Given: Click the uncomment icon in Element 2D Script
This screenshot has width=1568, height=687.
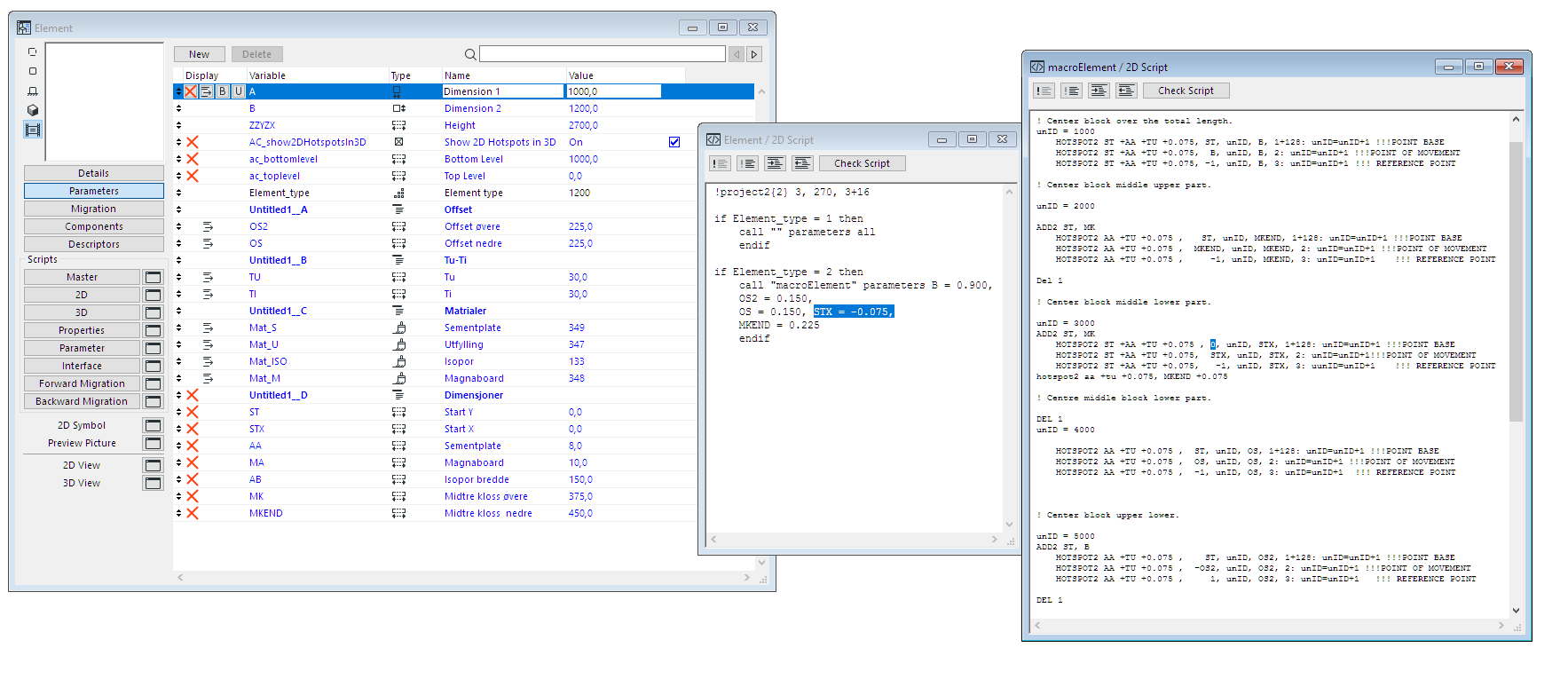Looking at the screenshot, I should pyautogui.click(x=748, y=163).
